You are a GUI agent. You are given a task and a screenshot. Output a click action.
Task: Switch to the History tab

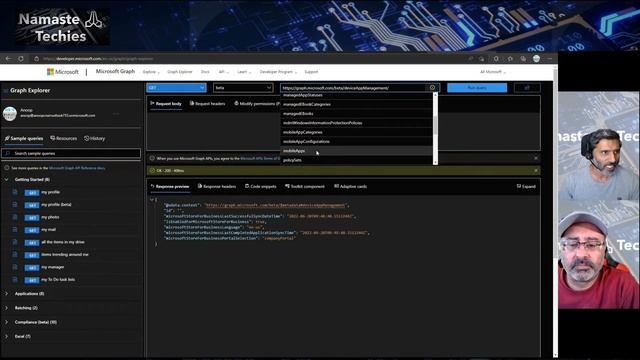[95, 139]
